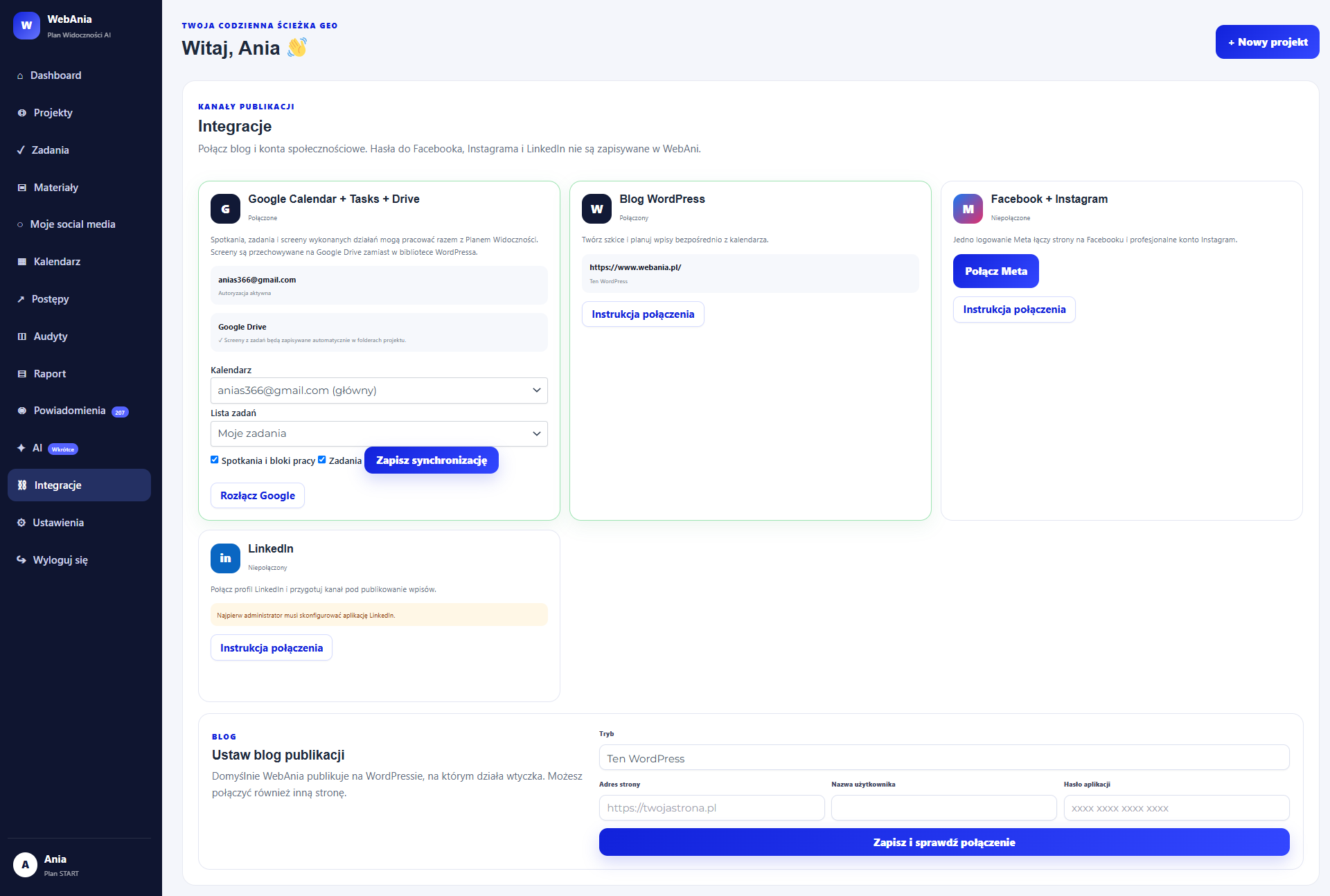This screenshot has width=1330, height=896.
Task: Click the Audyty sidebar icon
Action: click(21, 337)
